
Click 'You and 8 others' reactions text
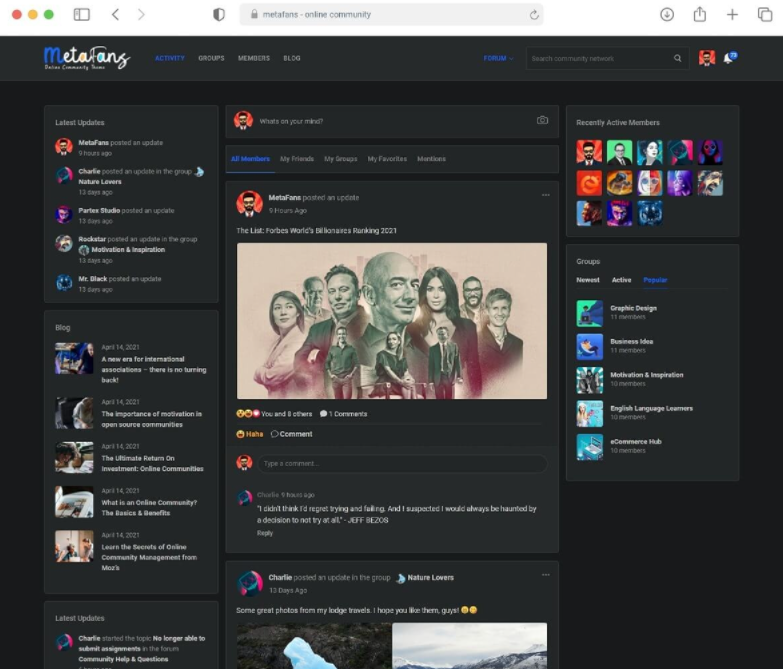pos(287,413)
